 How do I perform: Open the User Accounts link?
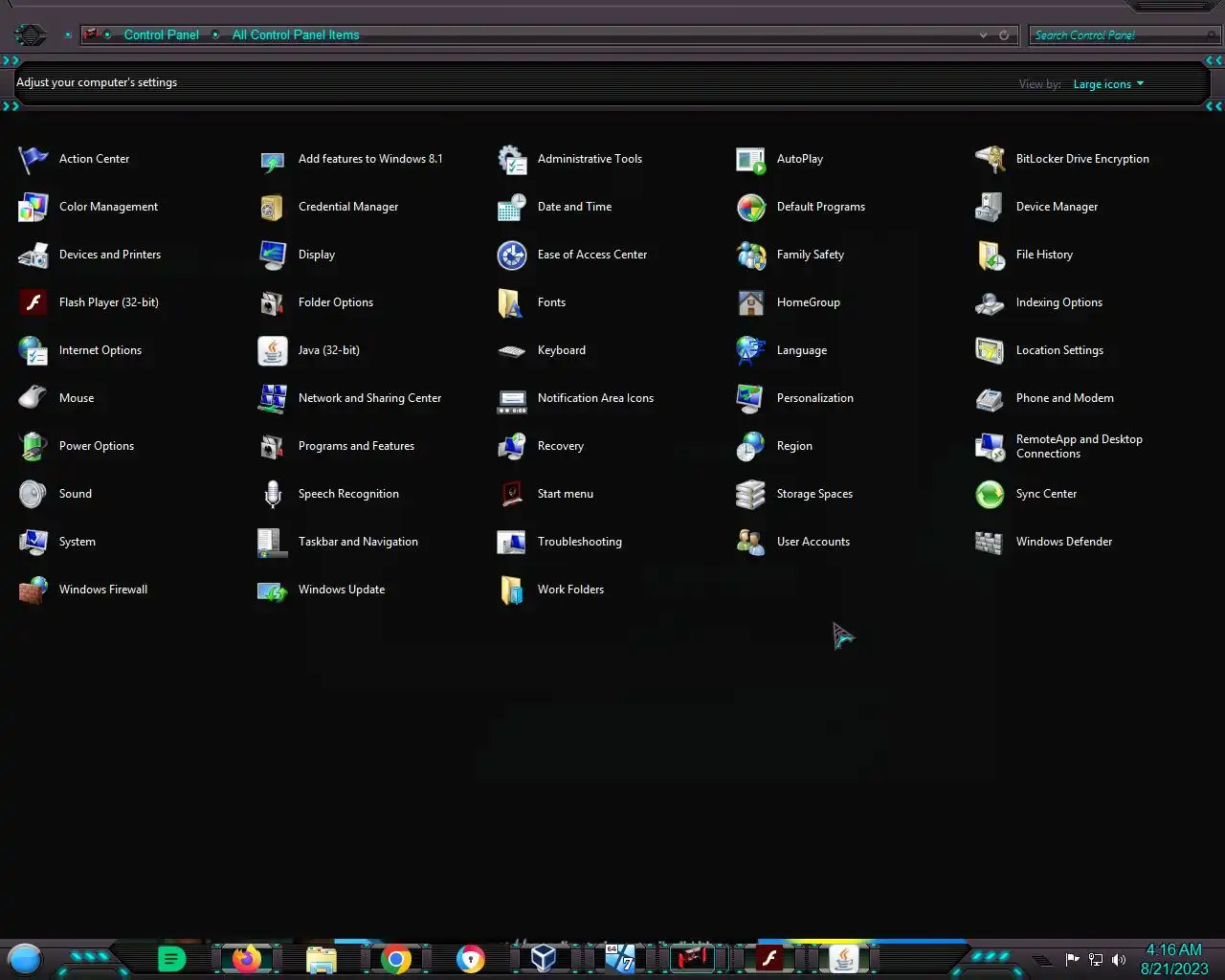[x=813, y=542]
